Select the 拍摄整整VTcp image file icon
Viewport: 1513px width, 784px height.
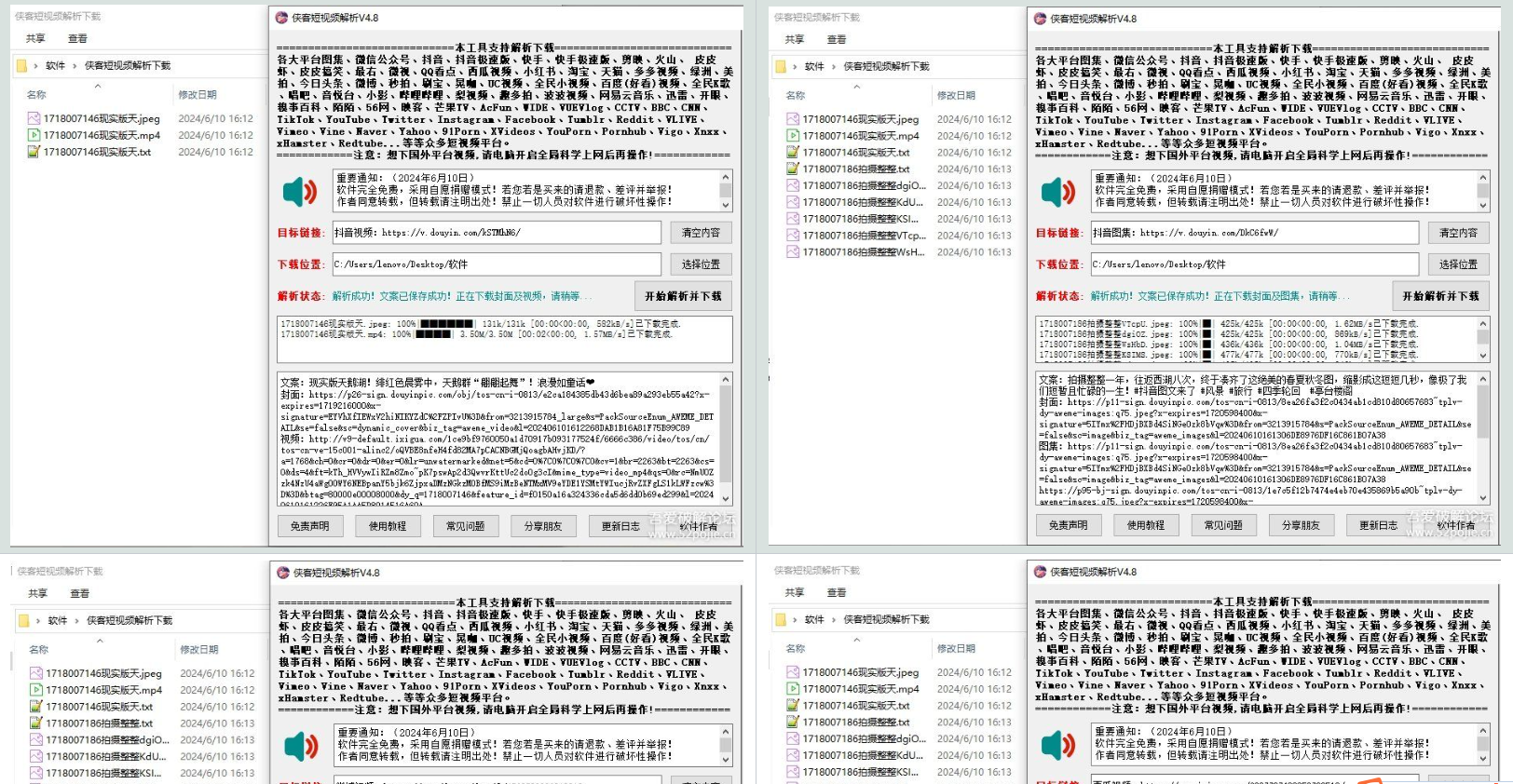(793, 236)
